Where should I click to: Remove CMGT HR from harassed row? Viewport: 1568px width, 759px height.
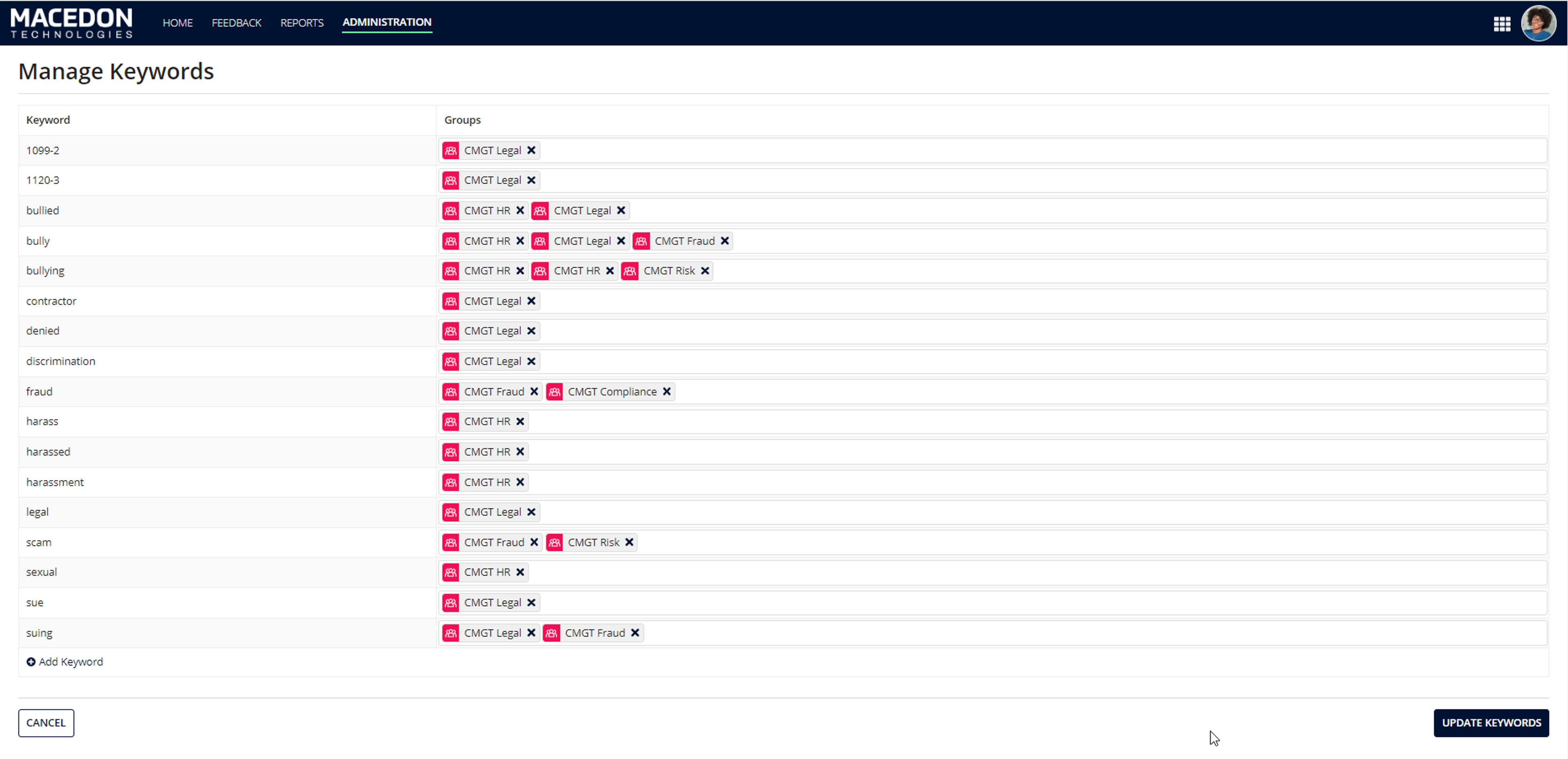point(520,452)
